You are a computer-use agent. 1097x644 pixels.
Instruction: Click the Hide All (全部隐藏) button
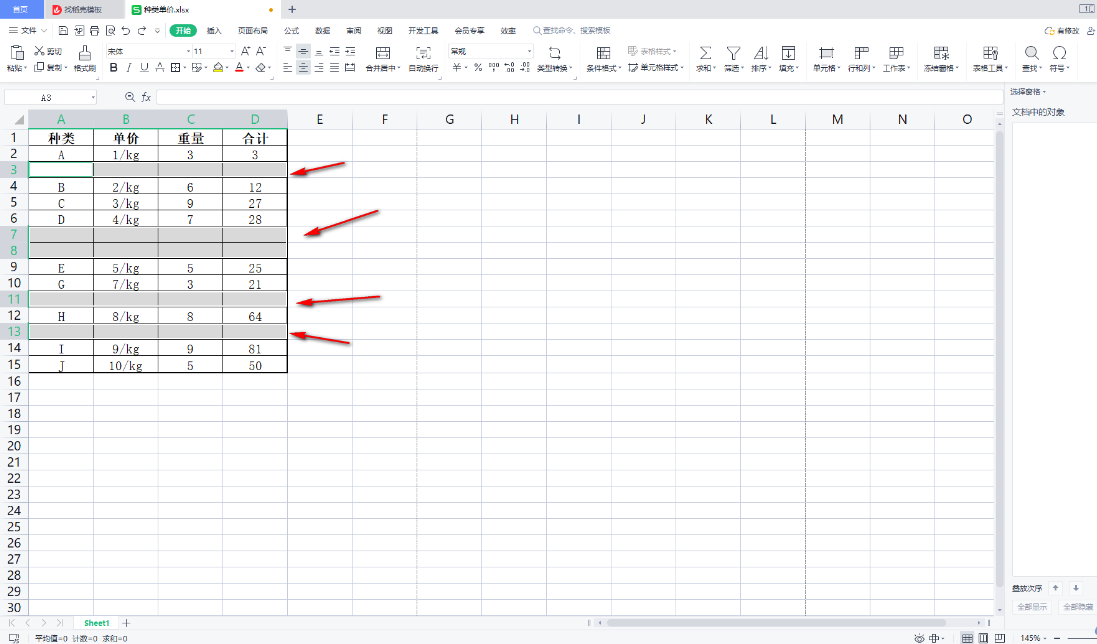(1077, 607)
